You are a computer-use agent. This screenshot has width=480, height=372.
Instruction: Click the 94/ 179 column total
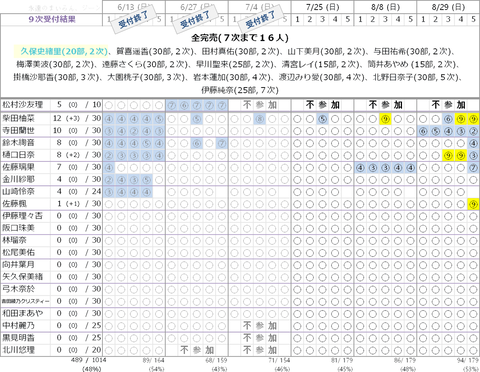pyautogui.click(x=468, y=360)
